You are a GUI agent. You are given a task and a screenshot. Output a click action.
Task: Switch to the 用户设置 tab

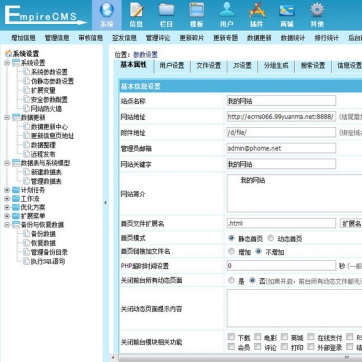pos(172,66)
